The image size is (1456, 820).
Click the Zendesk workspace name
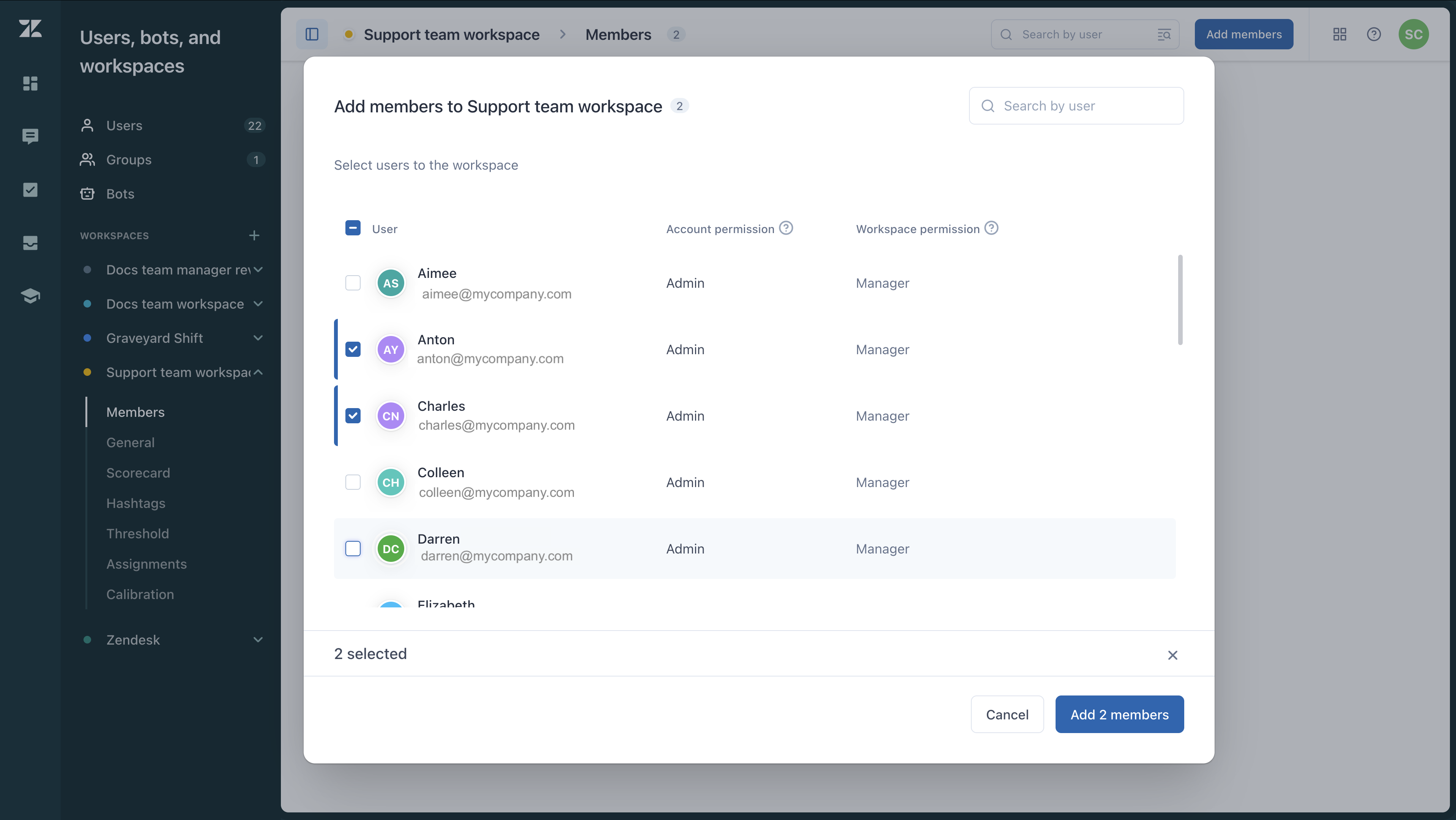point(133,640)
